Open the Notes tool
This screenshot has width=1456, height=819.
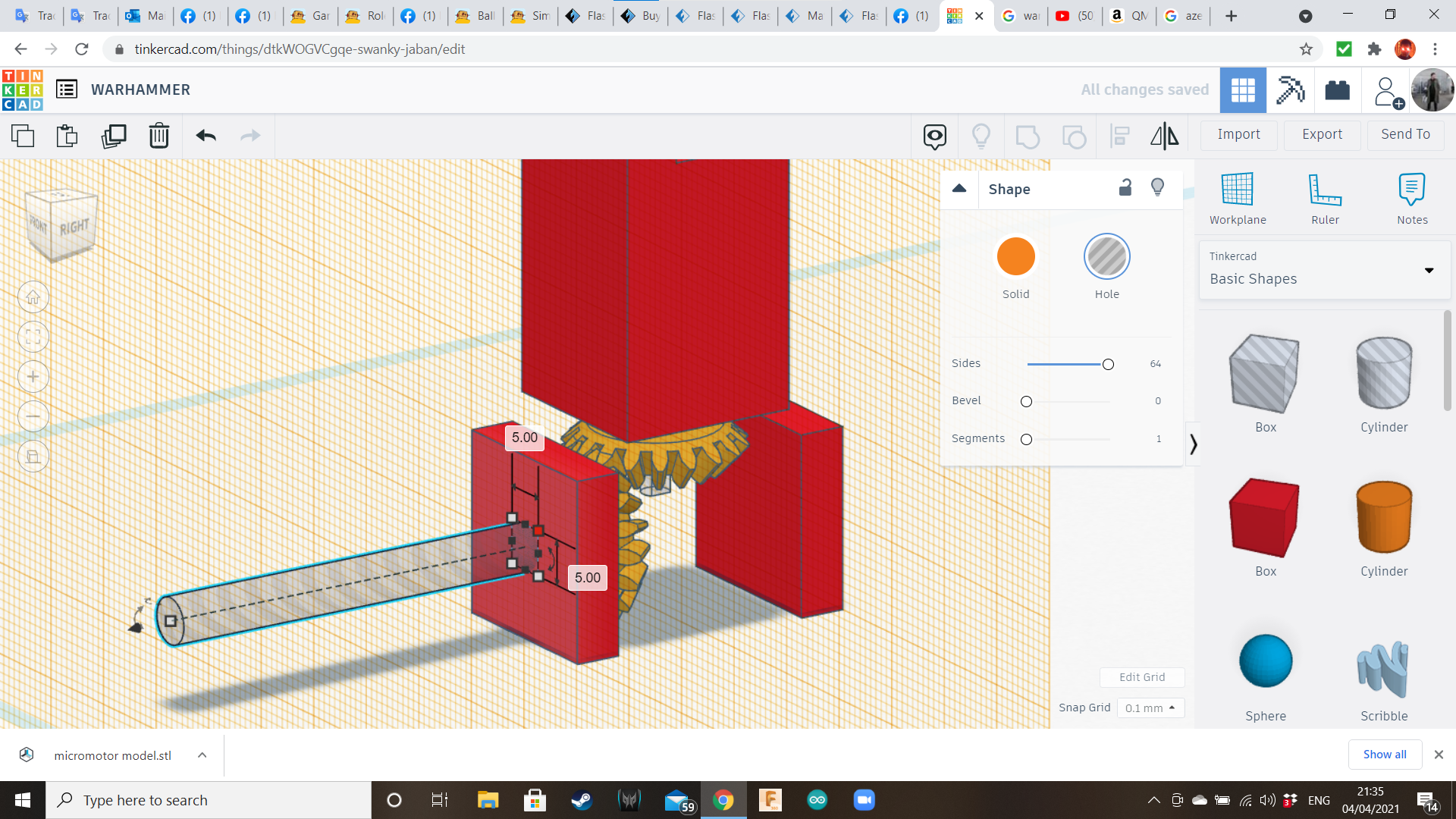(x=1412, y=199)
